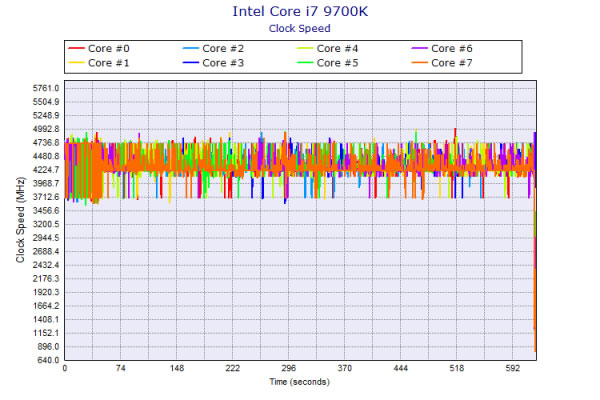The height and width of the screenshot is (400, 600).
Task: Click the 592 tick on time axis
Action: point(513,368)
